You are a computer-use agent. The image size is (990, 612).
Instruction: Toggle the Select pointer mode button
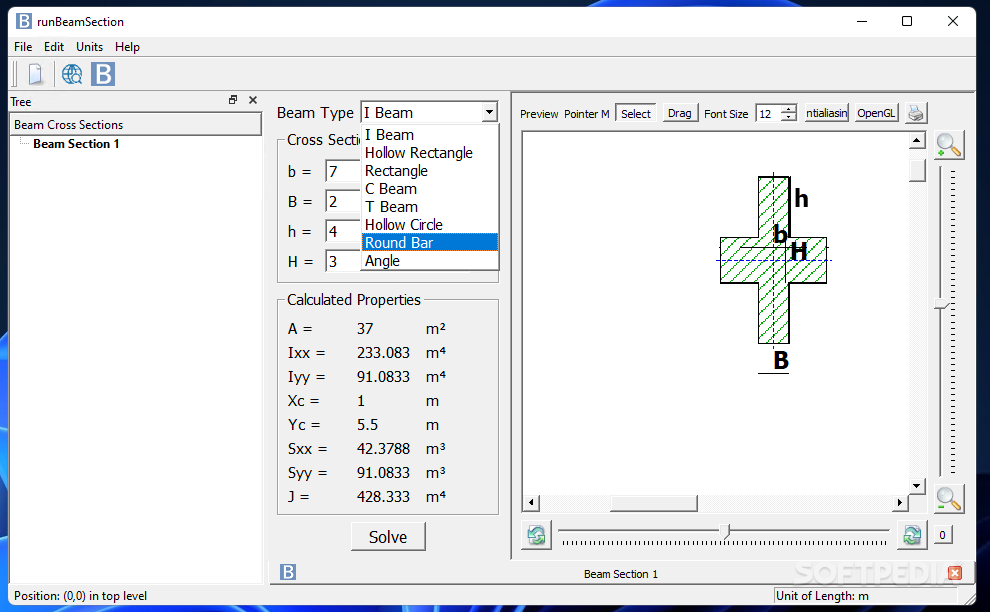coord(635,114)
